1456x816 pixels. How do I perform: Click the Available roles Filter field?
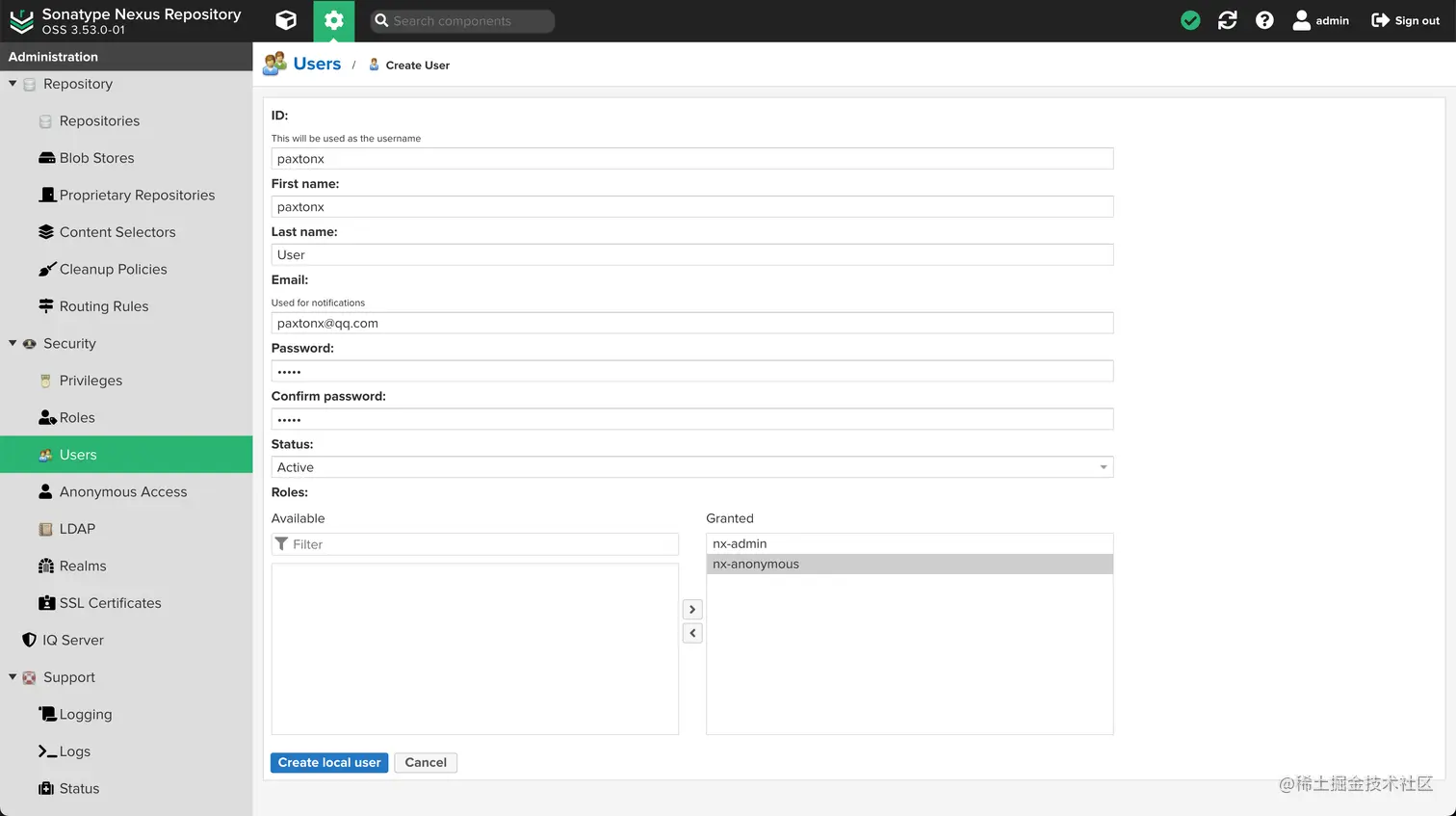coord(475,544)
